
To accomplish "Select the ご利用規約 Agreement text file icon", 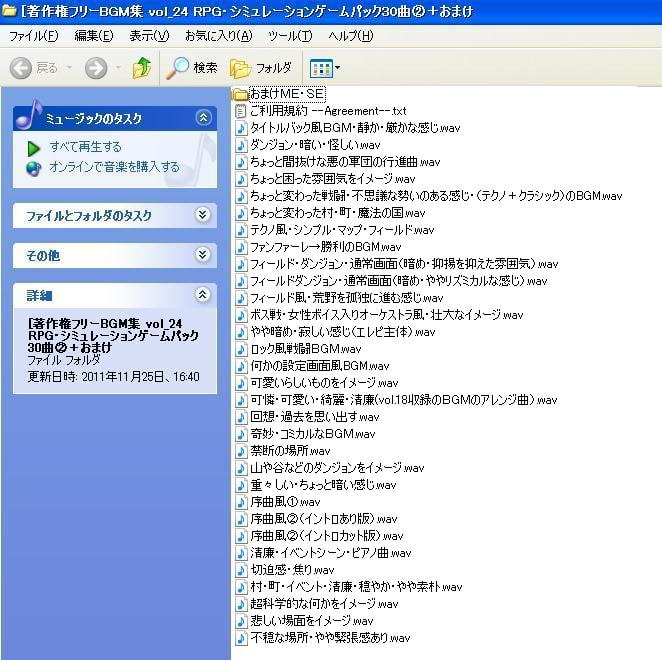I will (x=241, y=111).
